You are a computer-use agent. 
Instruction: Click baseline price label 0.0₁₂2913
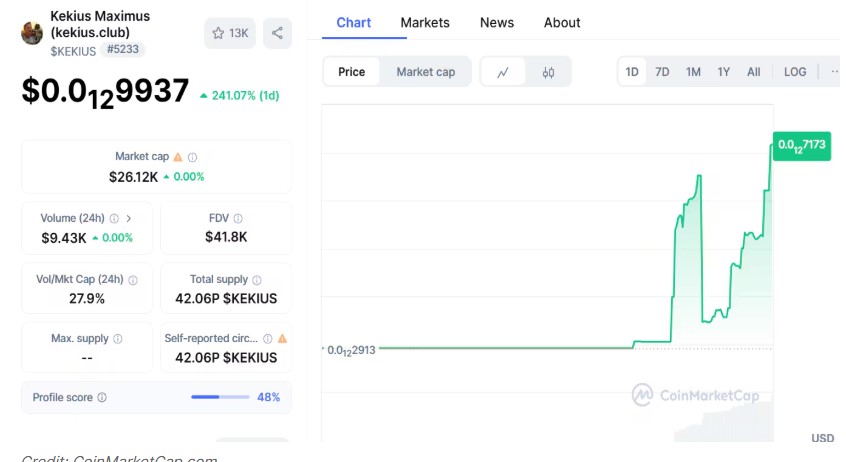(x=351, y=351)
